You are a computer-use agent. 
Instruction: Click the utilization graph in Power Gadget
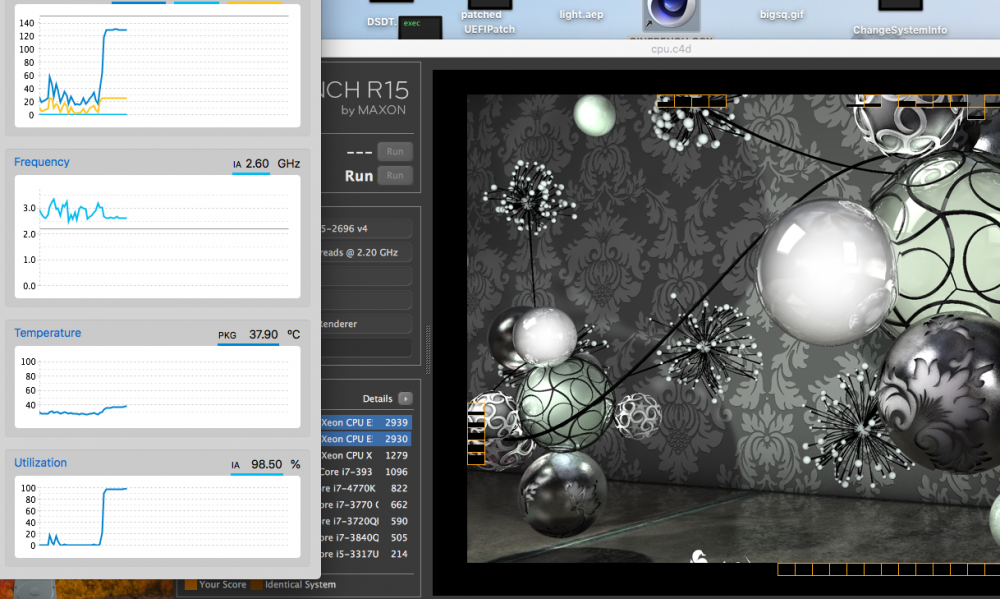pyautogui.click(x=158, y=516)
